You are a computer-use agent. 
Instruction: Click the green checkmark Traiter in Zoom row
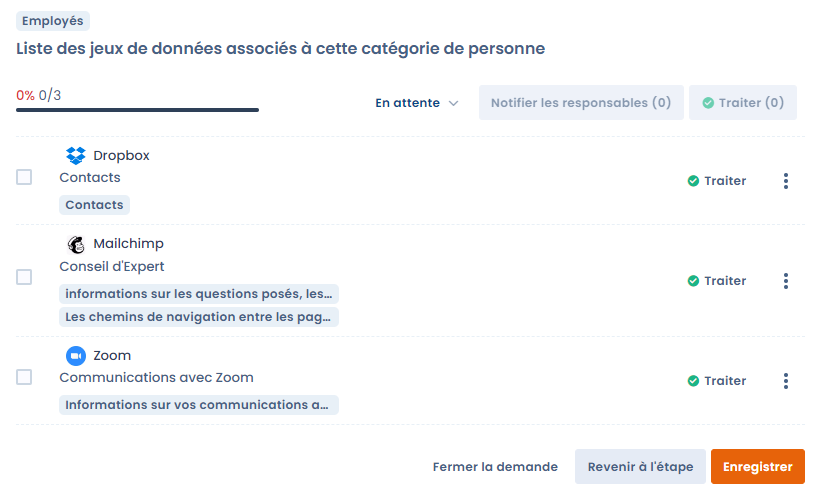click(x=717, y=381)
